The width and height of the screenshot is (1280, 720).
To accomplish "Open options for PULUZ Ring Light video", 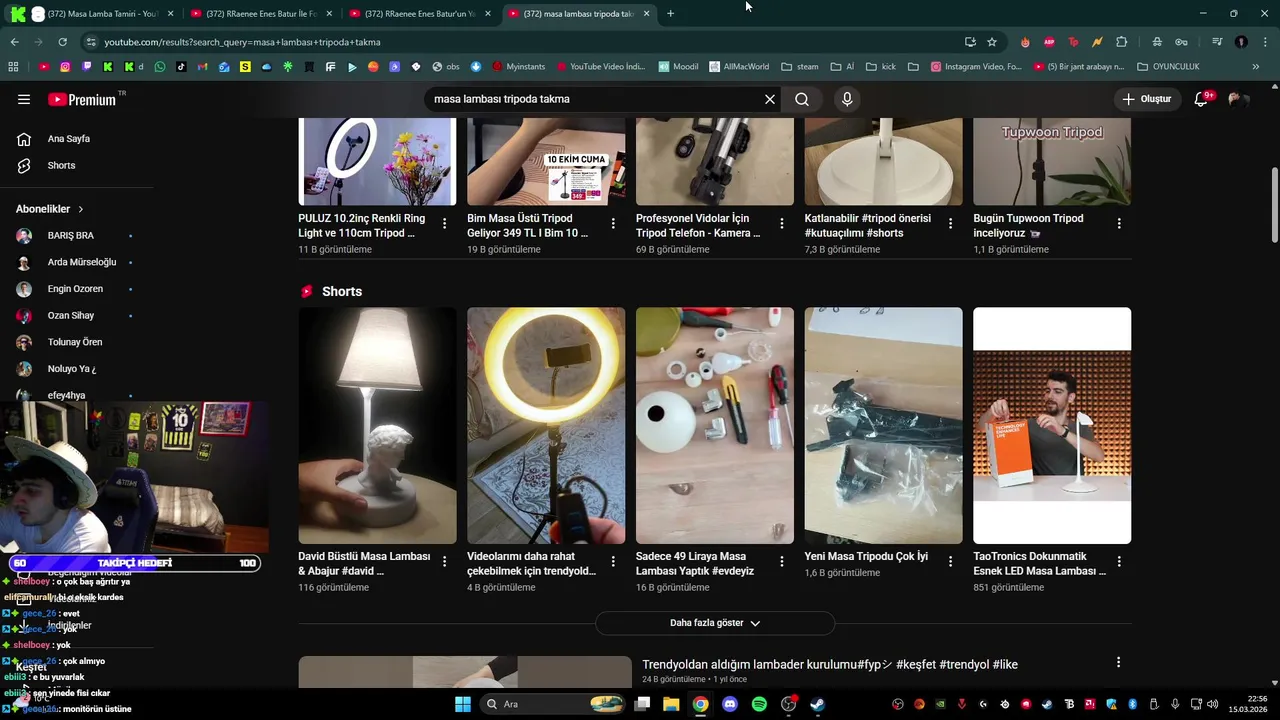I will coord(445,224).
